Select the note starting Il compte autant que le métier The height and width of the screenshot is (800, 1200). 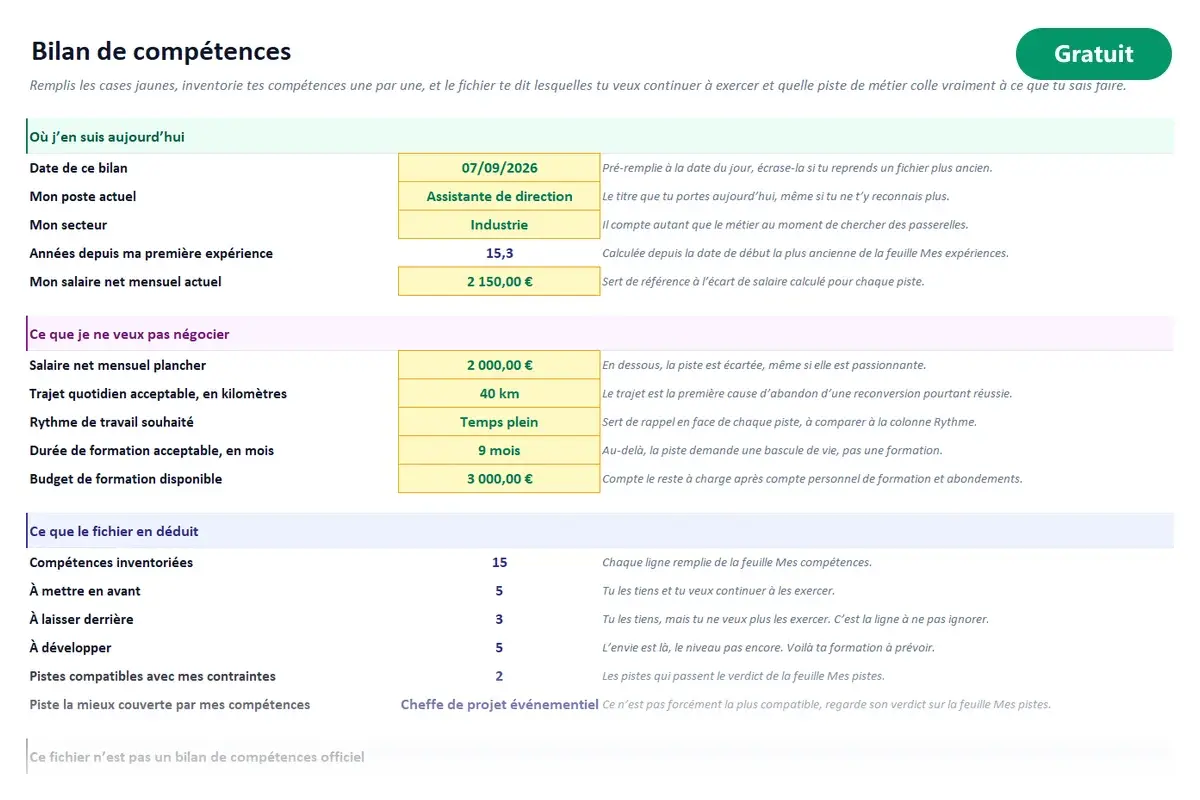785,225
